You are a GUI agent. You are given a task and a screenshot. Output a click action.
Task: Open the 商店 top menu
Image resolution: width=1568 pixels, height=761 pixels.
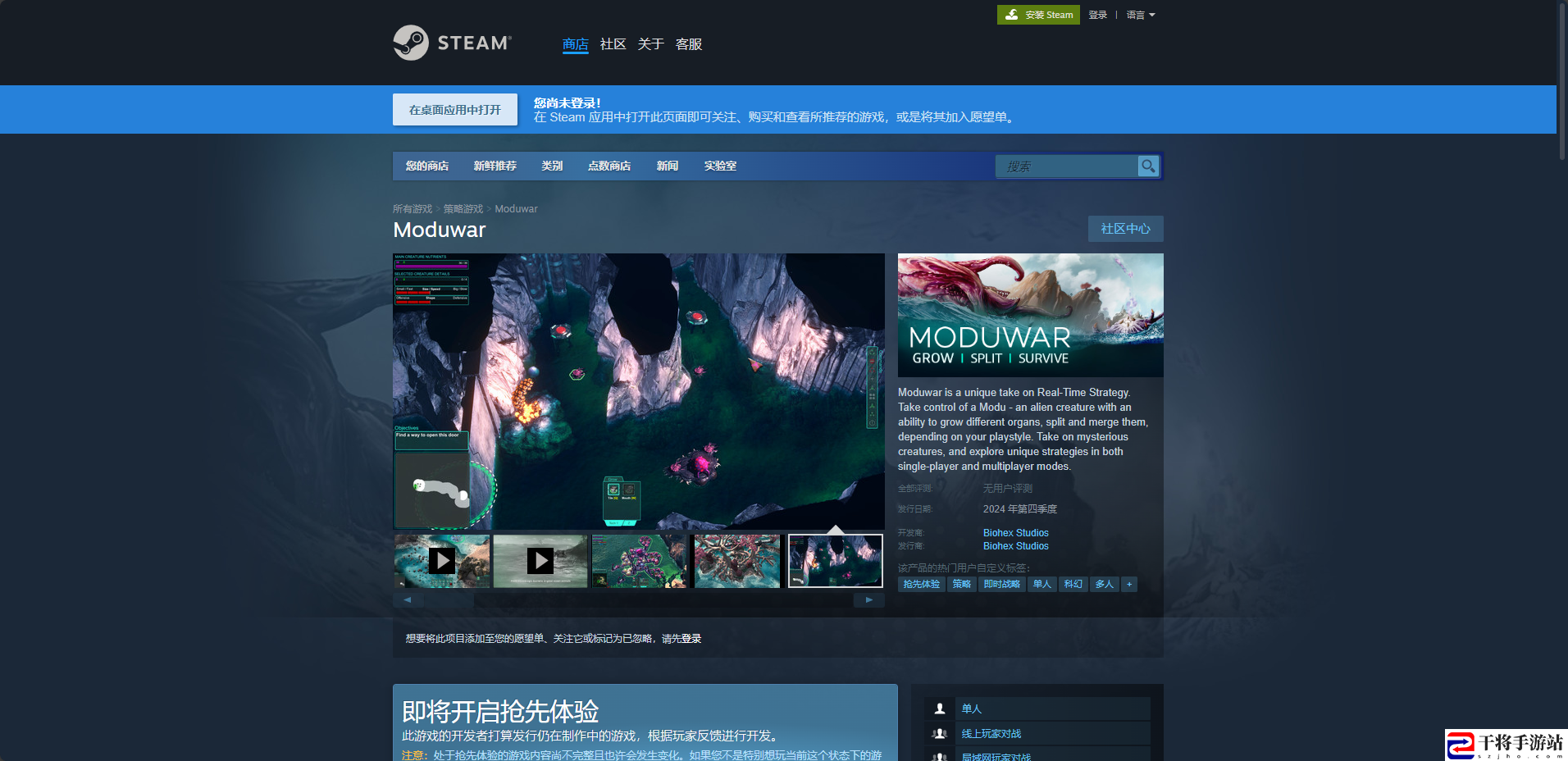575,44
